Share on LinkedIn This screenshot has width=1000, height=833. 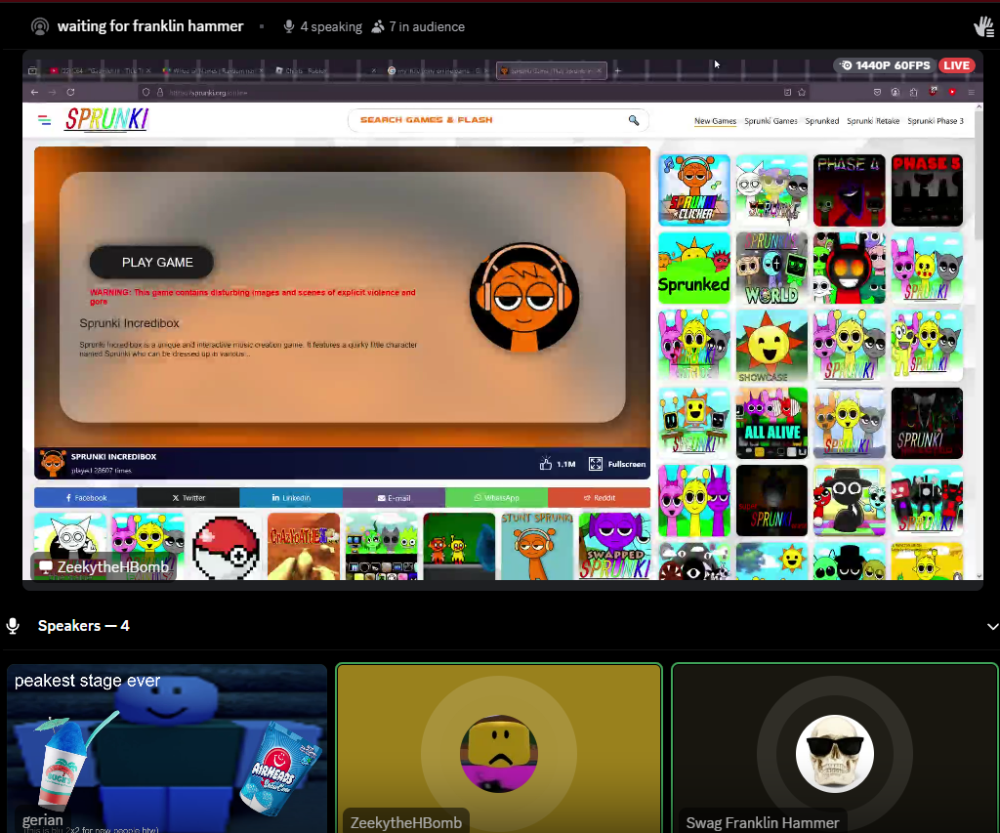[291, 498]
